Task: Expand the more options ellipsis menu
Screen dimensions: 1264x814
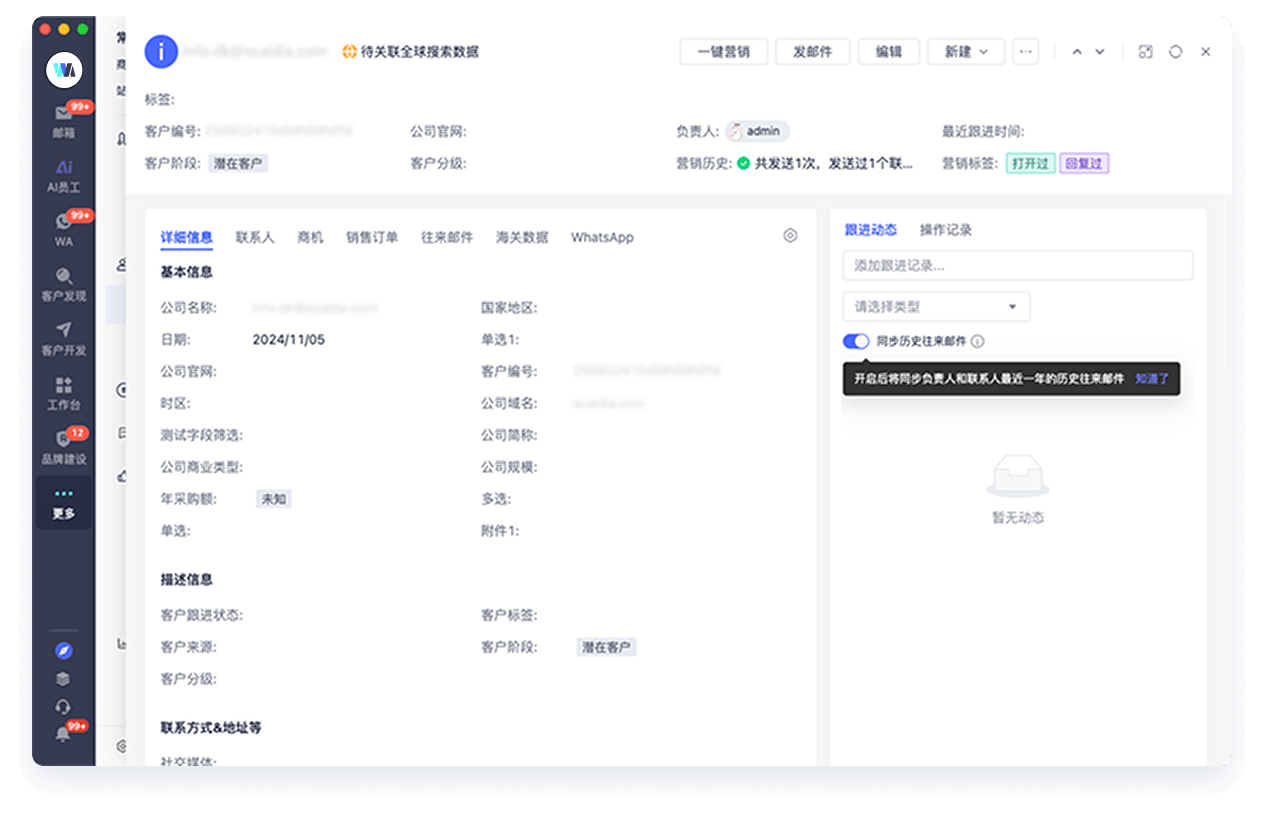Action: tap(1025, 51)
